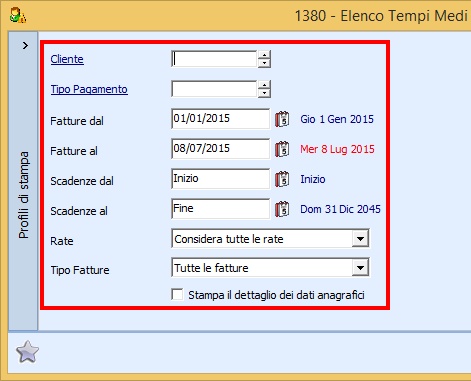This screenshot has height=381, width=471.
Task: Click the Scadenze al label
Action: 79,211
